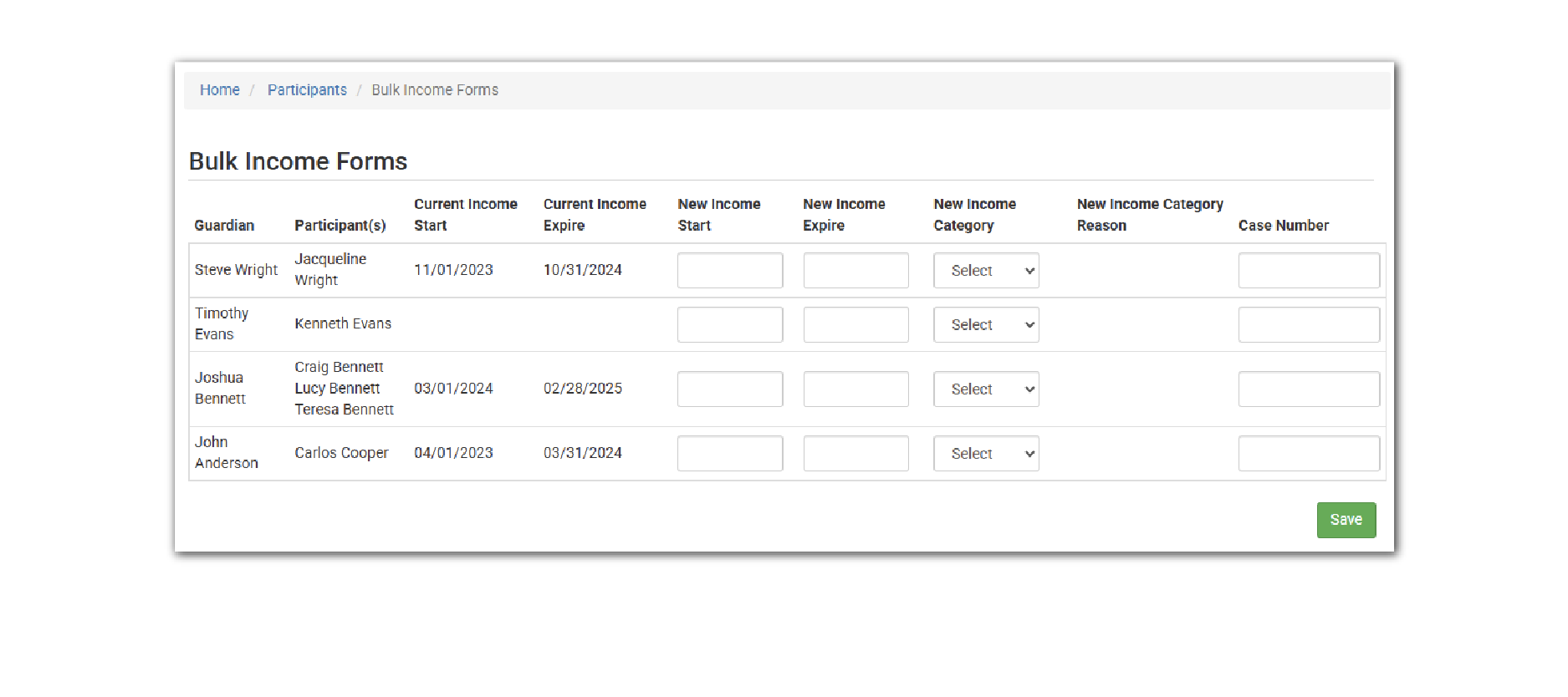Click New Income Expire field for Carlos Cooper row
Image resolution: width=1568 pixels, height=697 pixels.
click(856, 454)
